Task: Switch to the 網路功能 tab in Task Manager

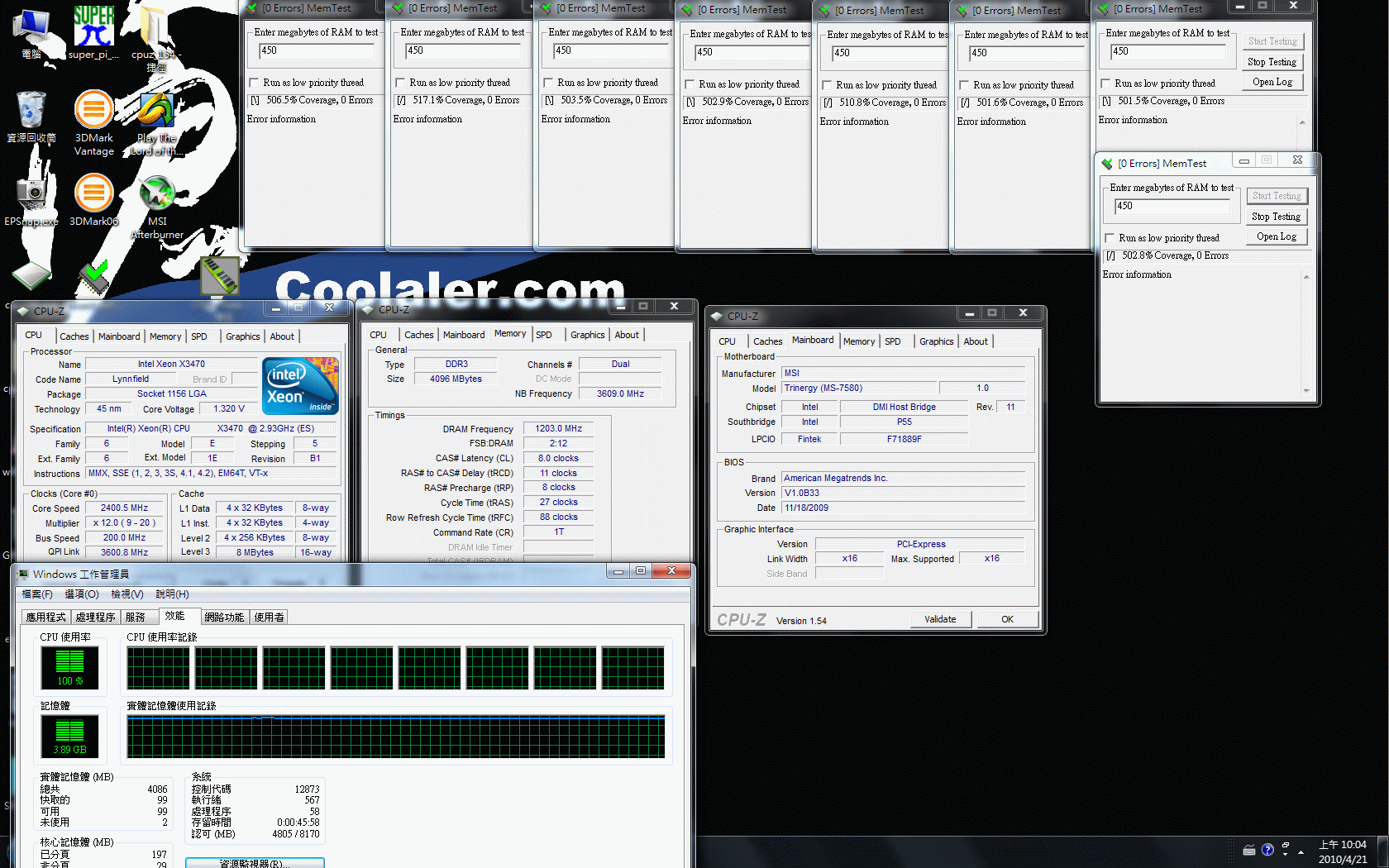Action: [224, 617]
